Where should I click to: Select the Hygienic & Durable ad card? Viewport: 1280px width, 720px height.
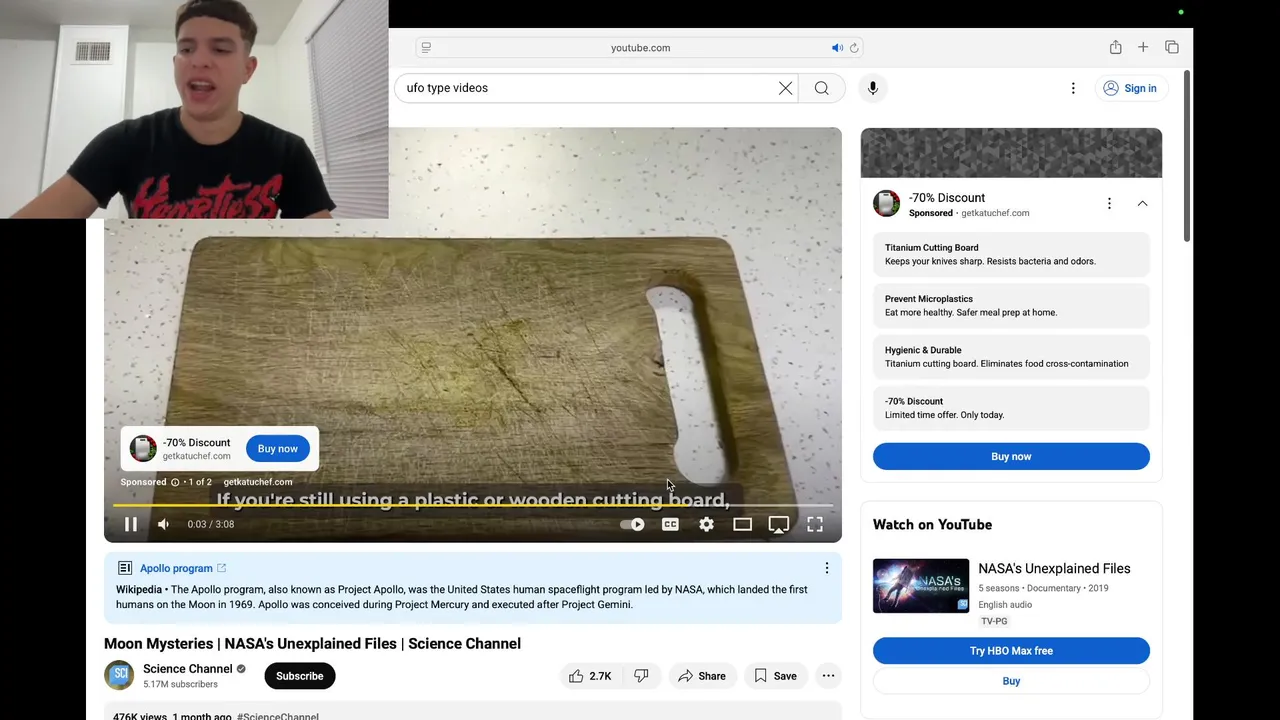[x=1011, y=357]
